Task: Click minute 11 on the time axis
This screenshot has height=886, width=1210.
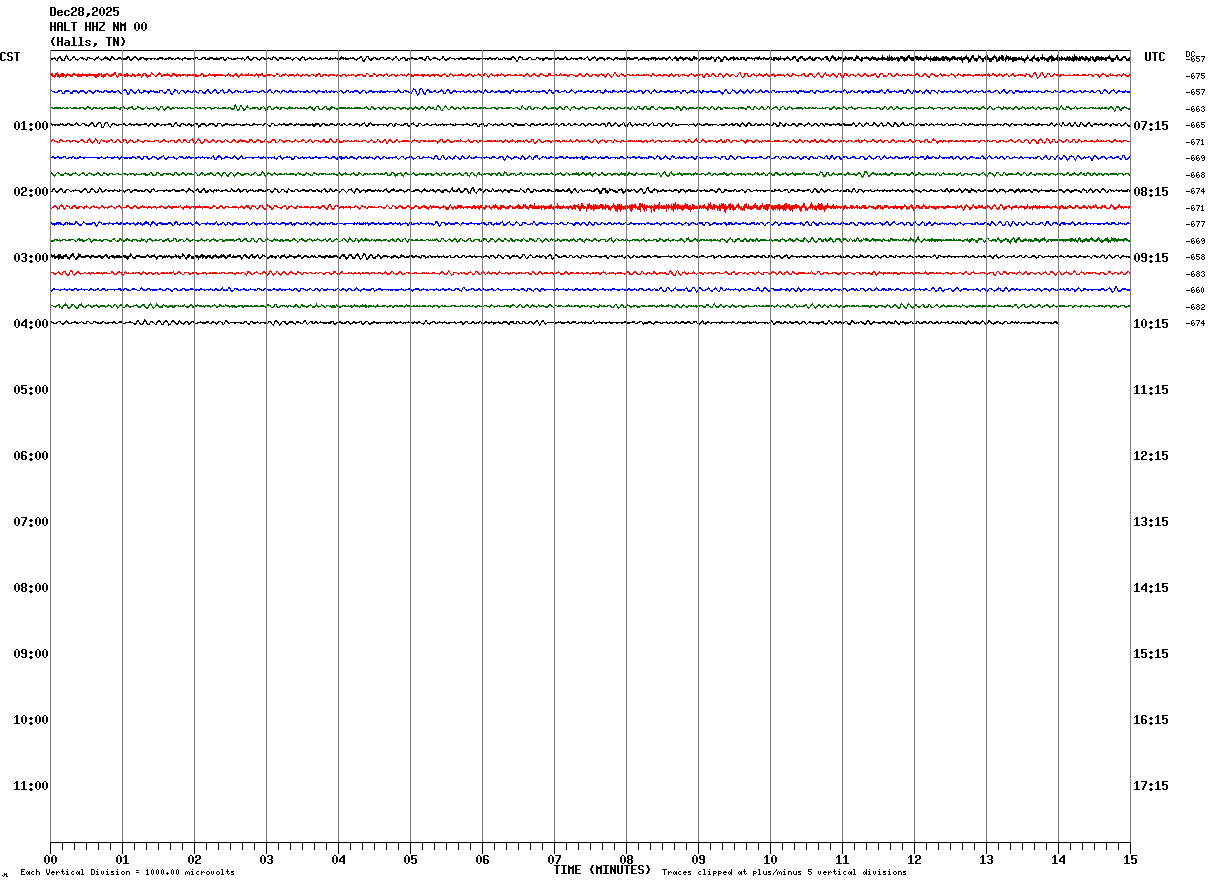Action: click(842, 860)
